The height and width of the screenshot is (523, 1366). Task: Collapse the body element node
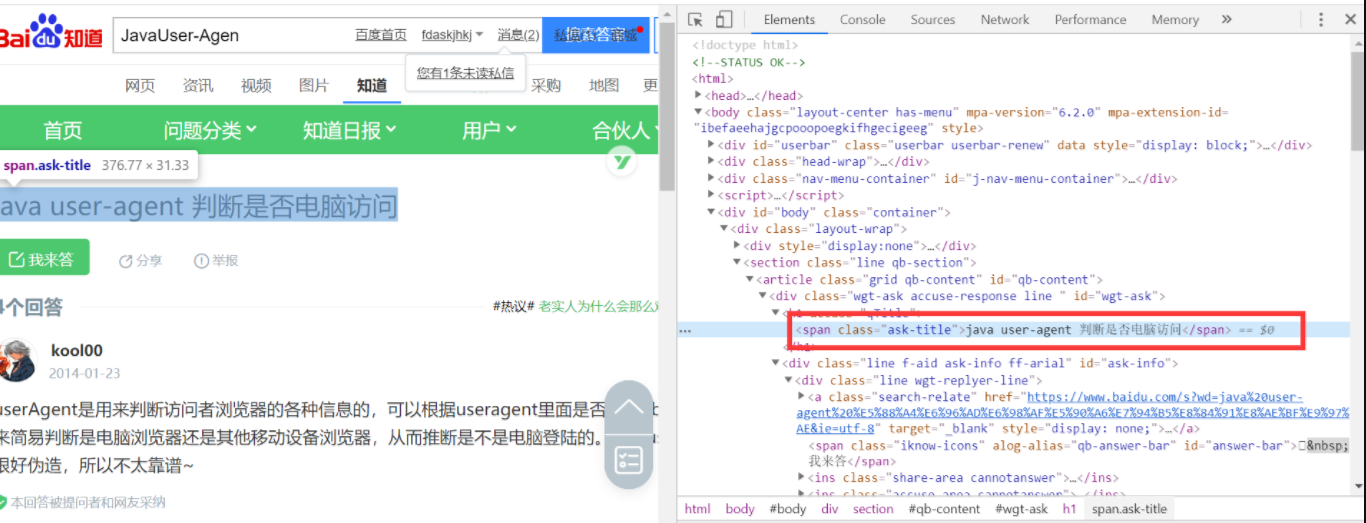[698, 112]
